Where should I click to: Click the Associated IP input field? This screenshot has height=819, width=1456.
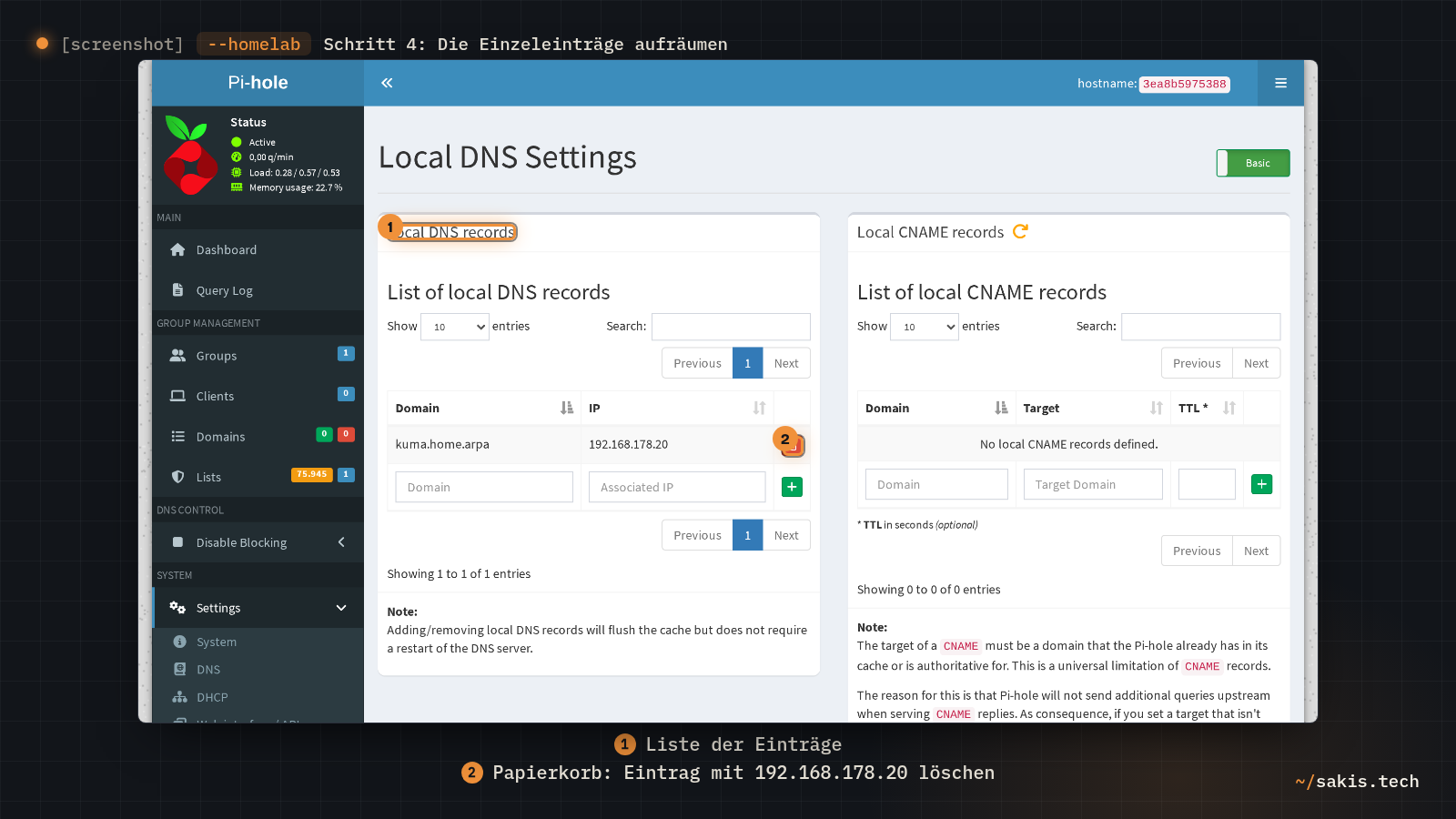pos(677,487)
